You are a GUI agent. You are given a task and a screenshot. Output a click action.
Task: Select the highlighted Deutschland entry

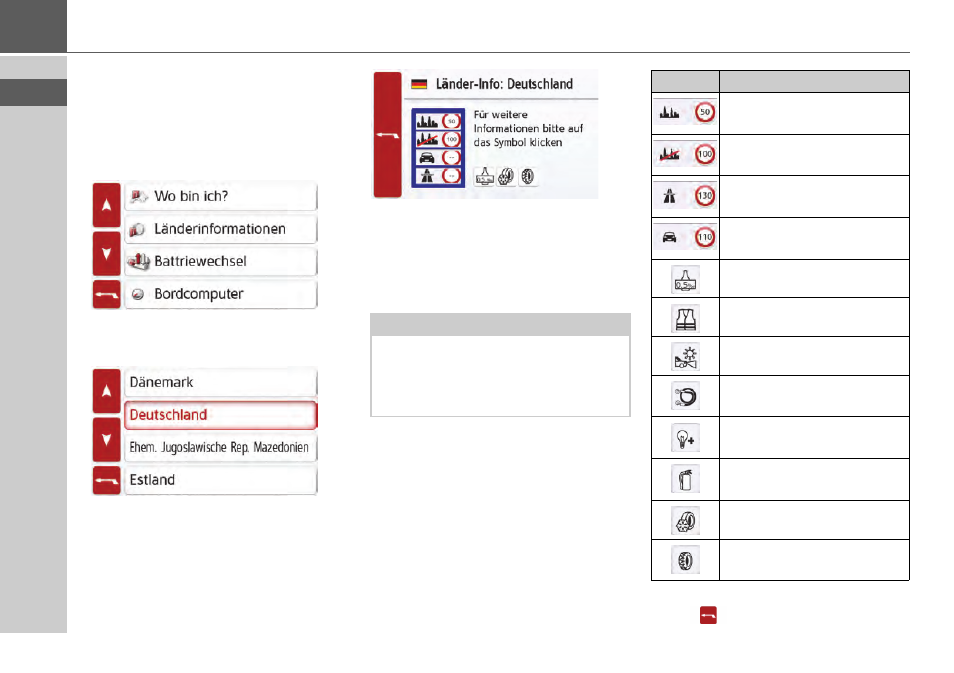tap(220, 415)
